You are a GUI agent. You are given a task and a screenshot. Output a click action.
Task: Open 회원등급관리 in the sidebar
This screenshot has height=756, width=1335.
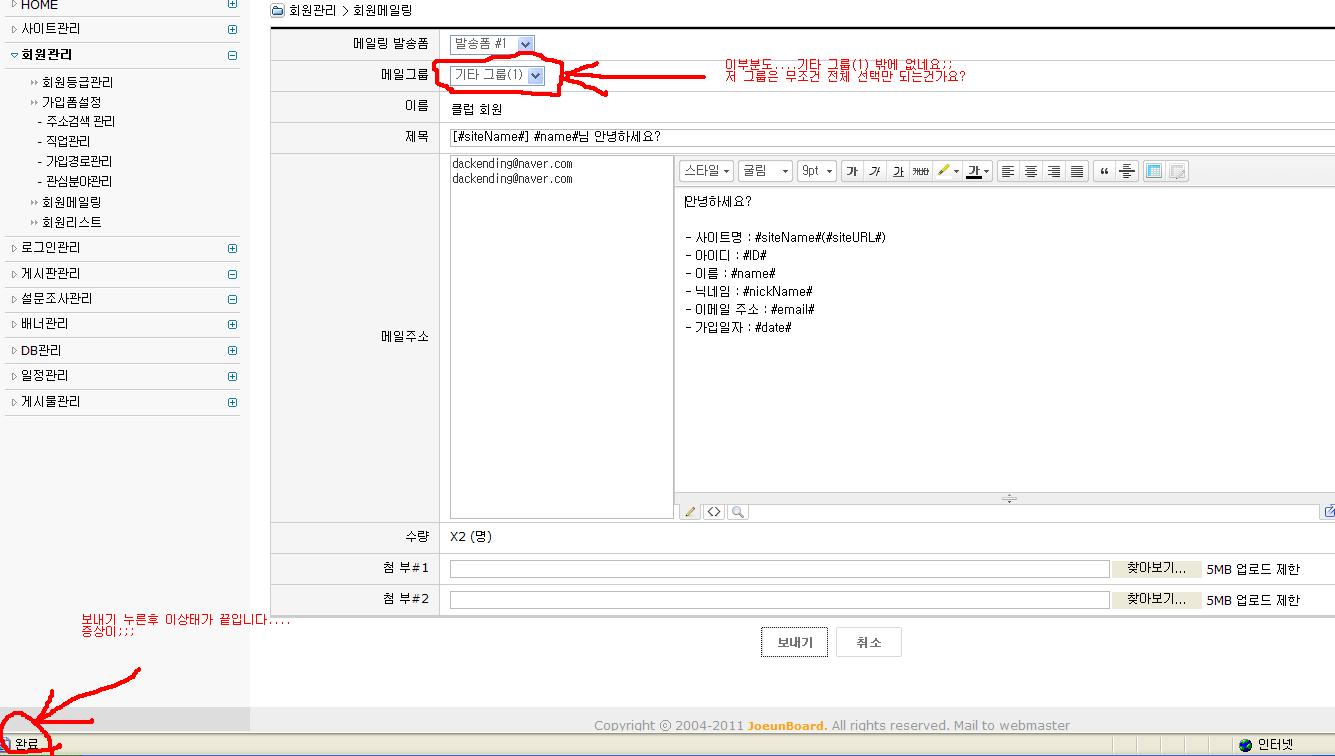tap(77, 82)
